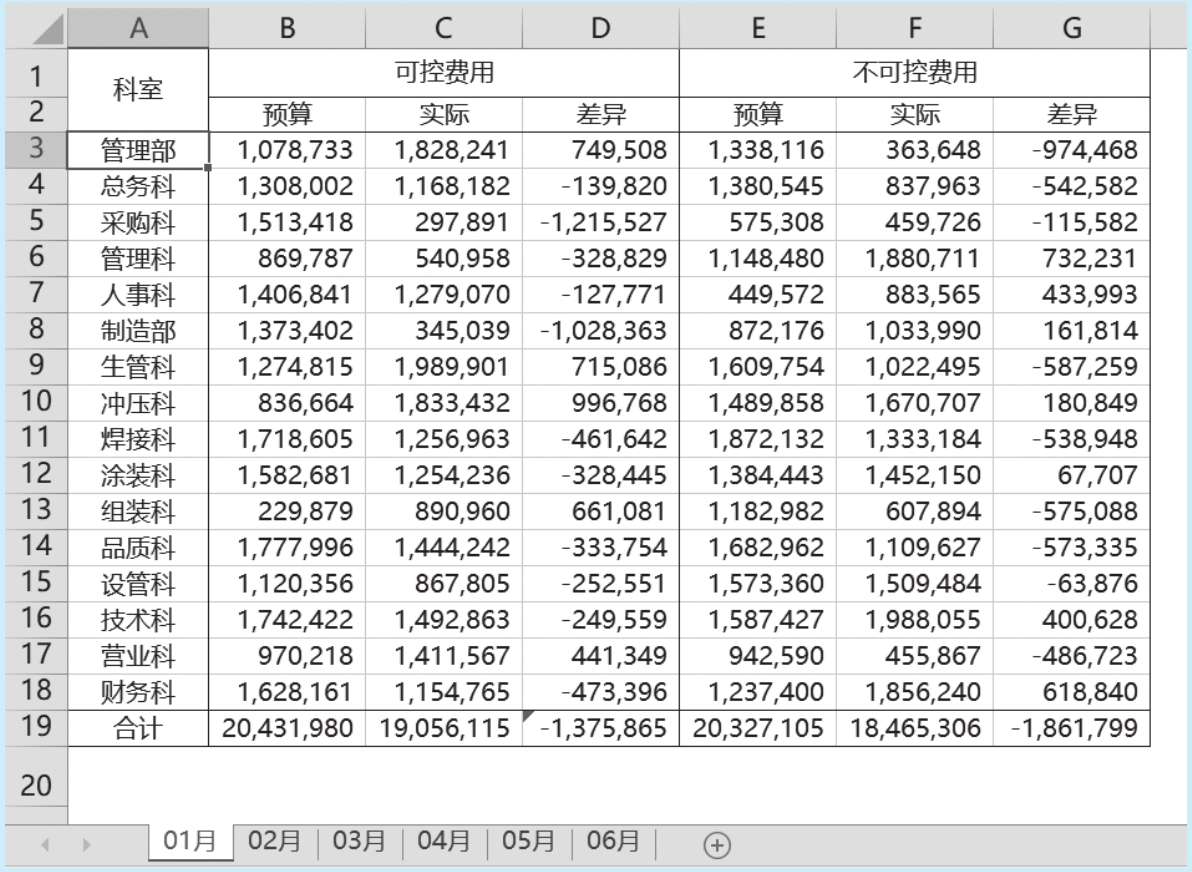Viewport: 1192px width, 872px height.
Task: Select row 19 header
Action: tap(34, 726)
